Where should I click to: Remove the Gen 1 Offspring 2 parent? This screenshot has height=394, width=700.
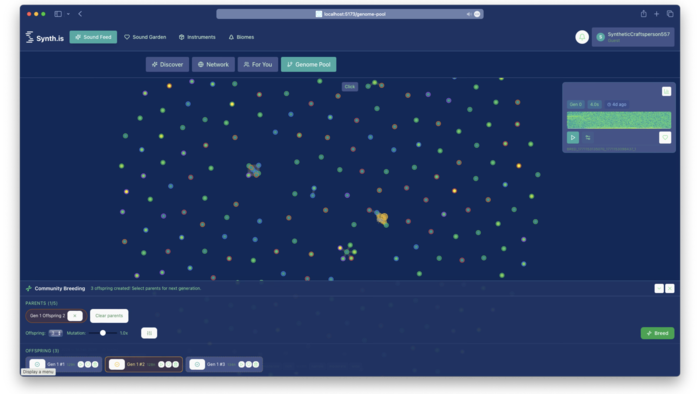(75, 315)
